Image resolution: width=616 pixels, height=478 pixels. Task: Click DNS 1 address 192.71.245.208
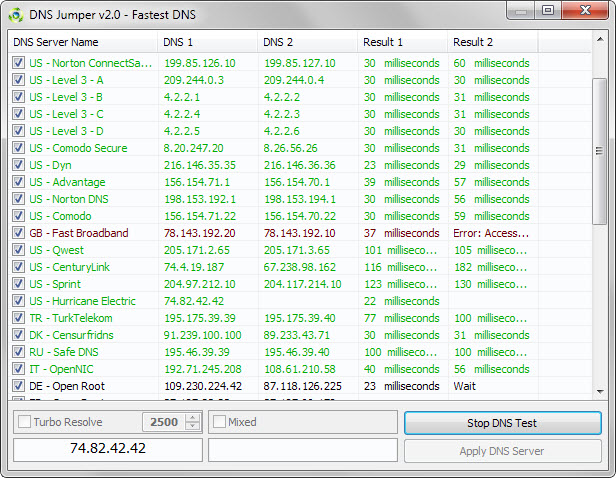click(x=203, y=369)
